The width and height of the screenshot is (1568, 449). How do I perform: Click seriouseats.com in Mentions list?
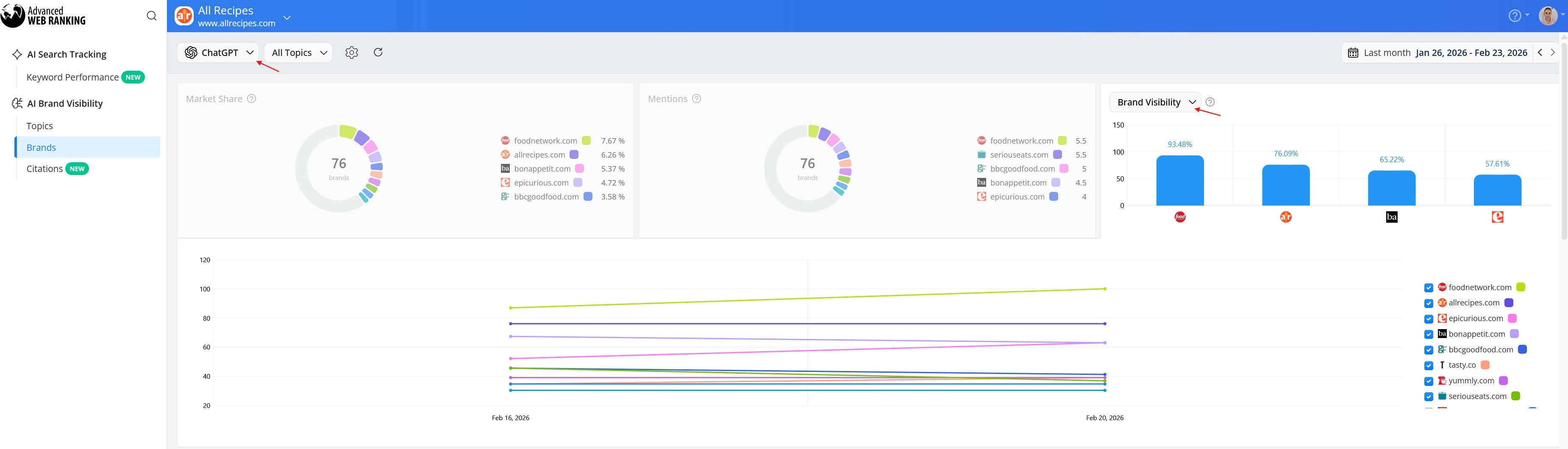coord(1019,155)
